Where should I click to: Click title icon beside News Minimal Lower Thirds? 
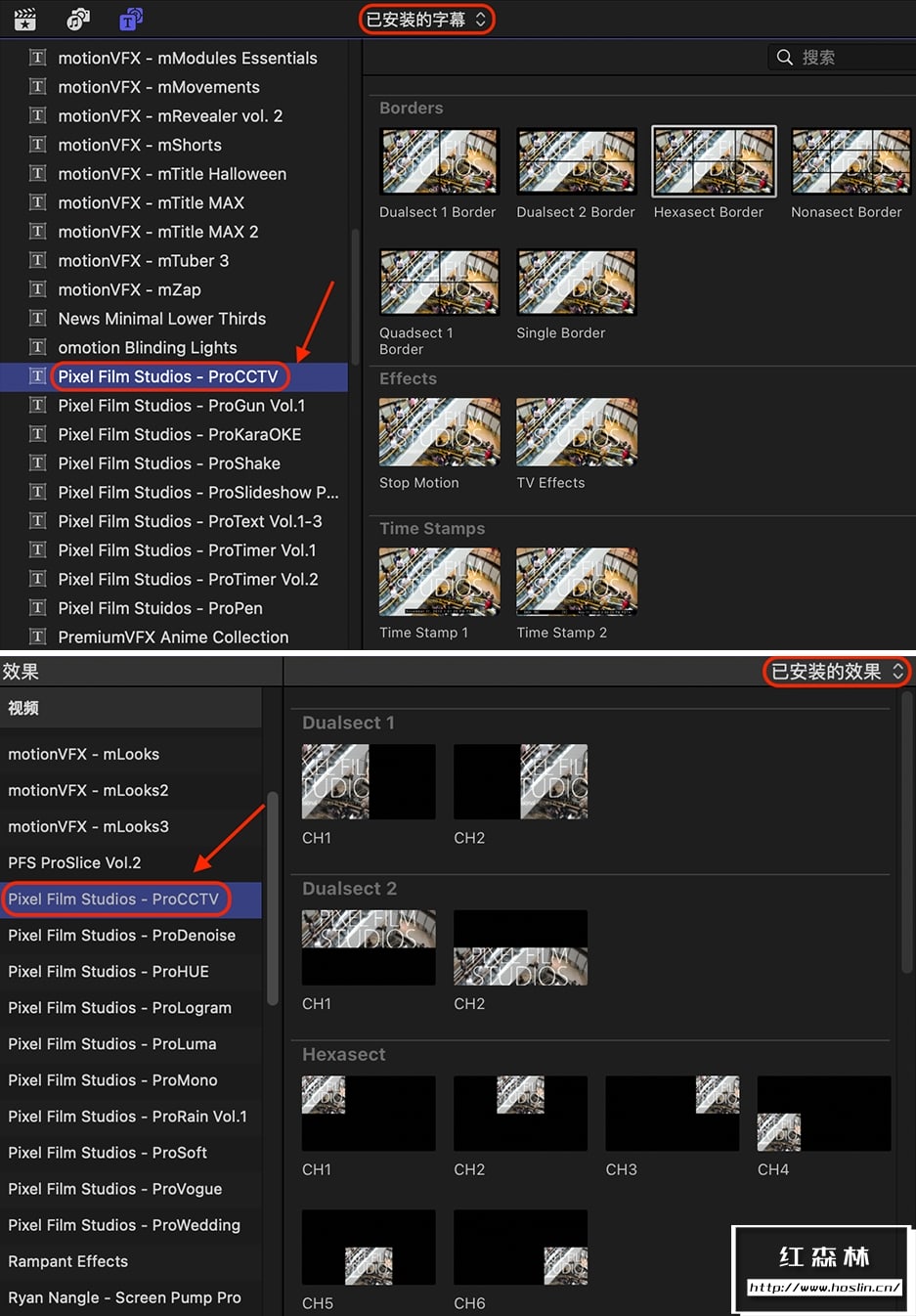tap(38, 319)
